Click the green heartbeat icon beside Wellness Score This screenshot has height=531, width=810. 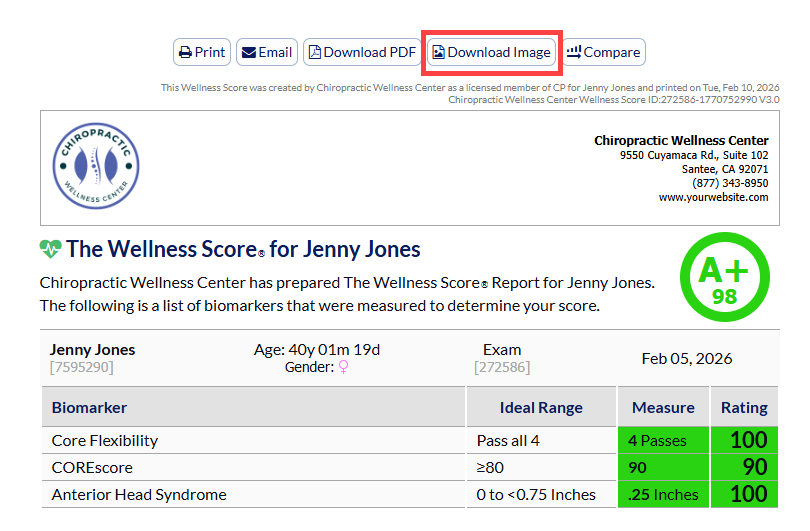51,249
